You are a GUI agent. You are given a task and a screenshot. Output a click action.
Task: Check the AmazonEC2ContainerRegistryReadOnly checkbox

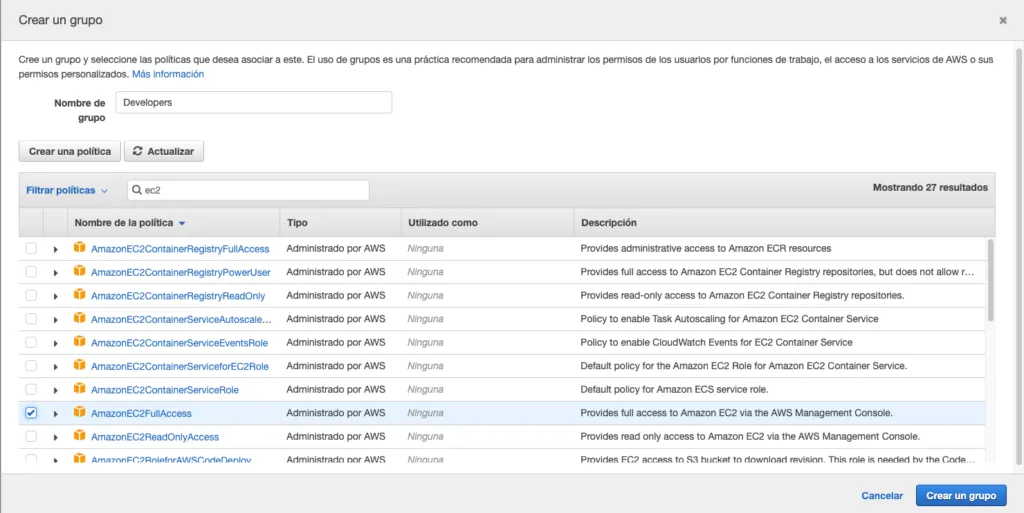[x=31, y=296]
